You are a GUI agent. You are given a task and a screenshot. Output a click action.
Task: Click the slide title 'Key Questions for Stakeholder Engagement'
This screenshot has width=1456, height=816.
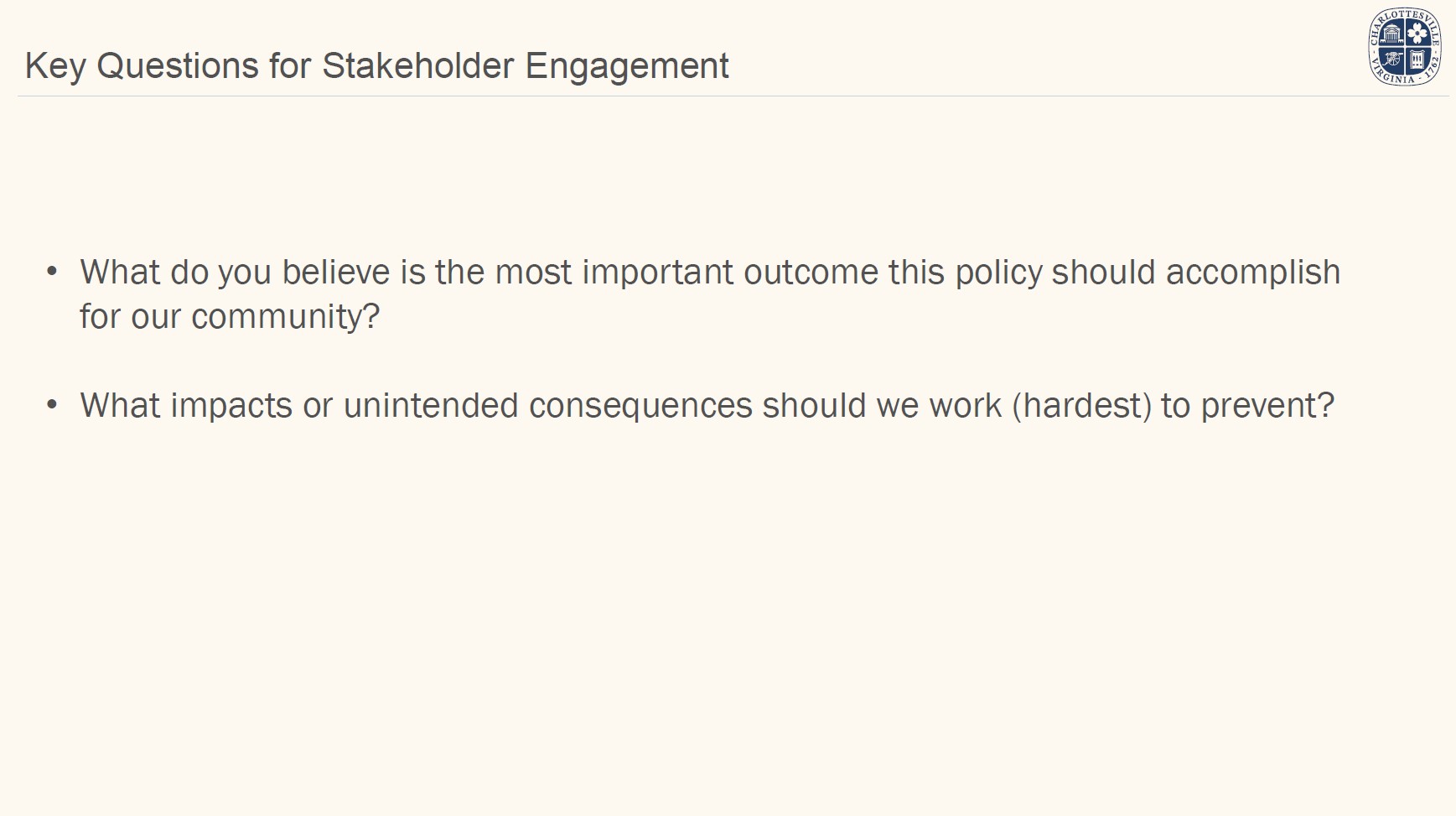376,66
